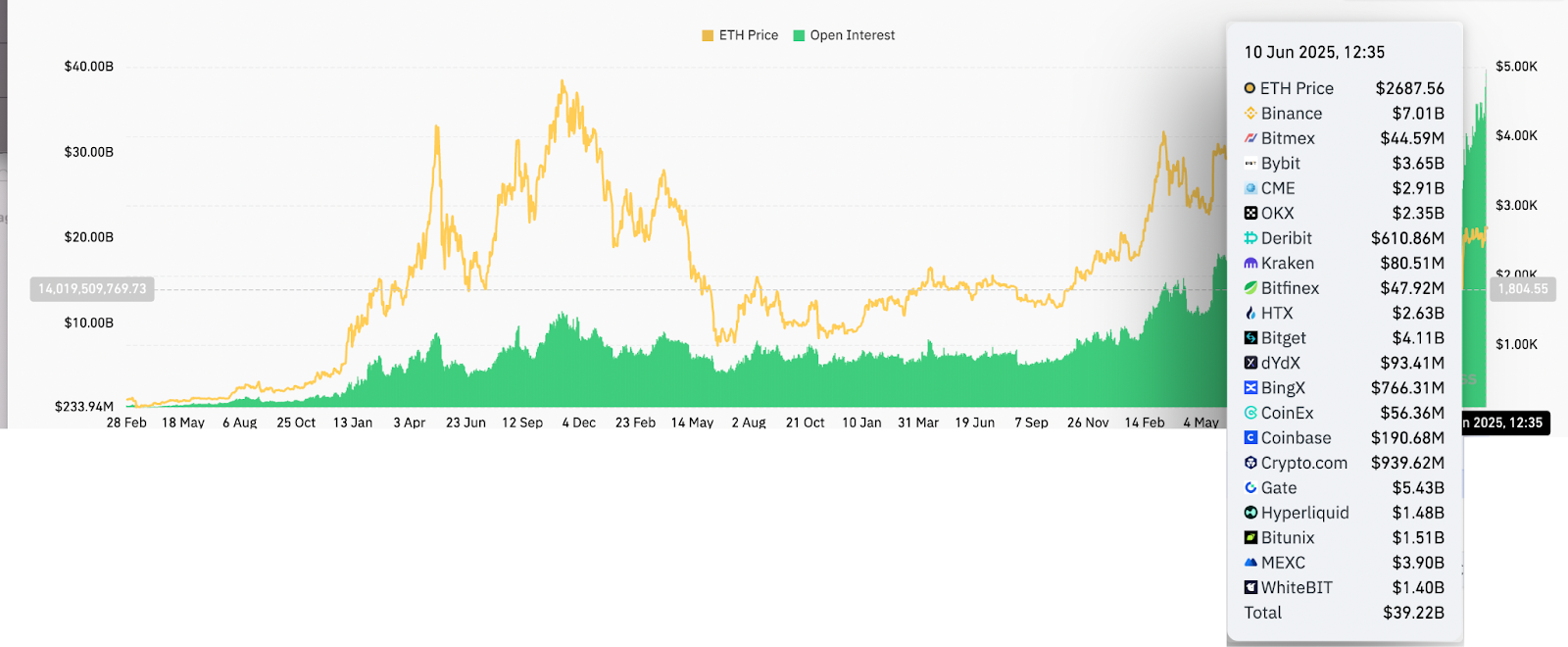Viewport: 1568px width, 647px height.
Task: Click the ETH Price legend label
Action: point(749,35)
